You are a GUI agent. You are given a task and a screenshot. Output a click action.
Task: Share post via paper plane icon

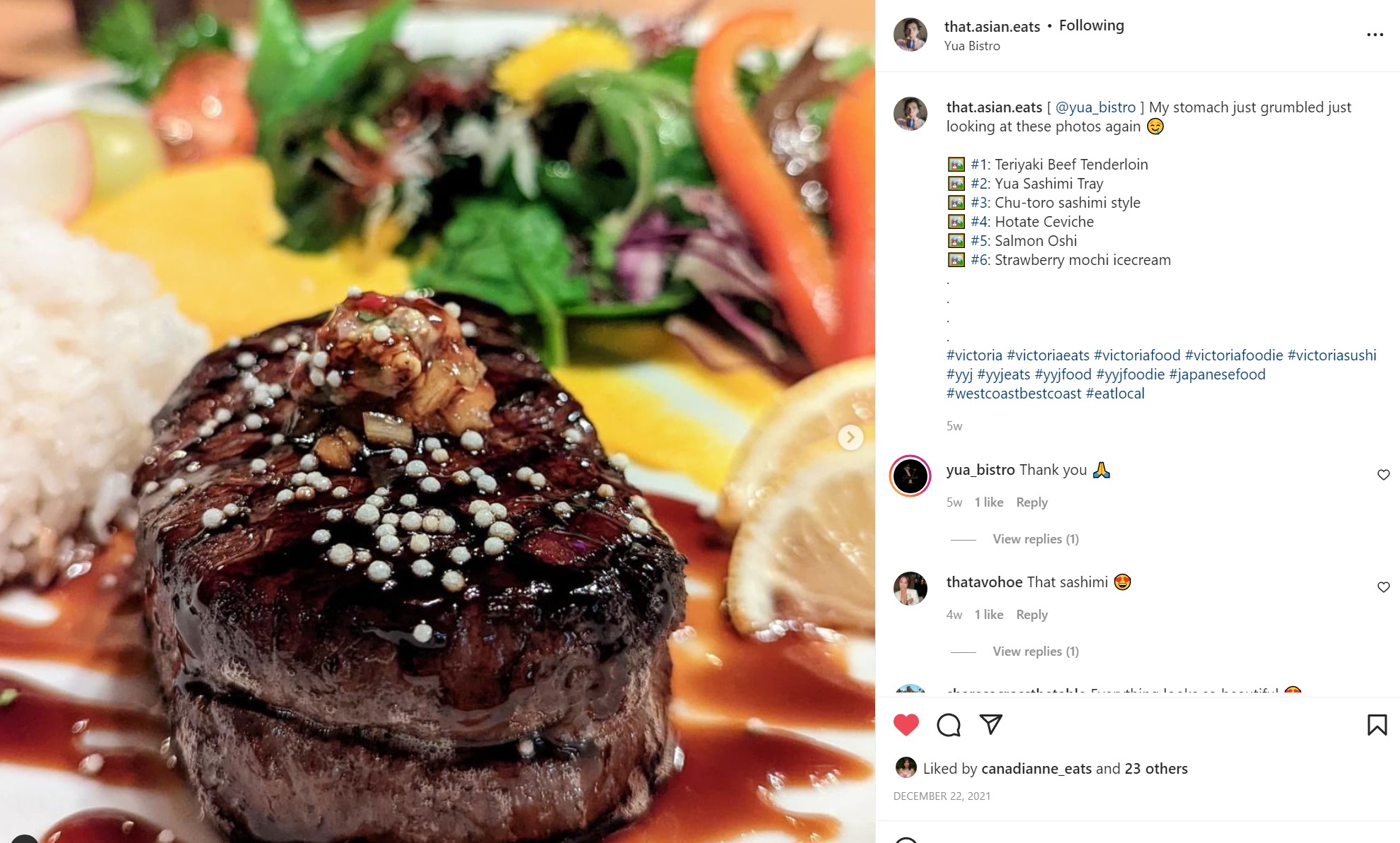[991, 724]
